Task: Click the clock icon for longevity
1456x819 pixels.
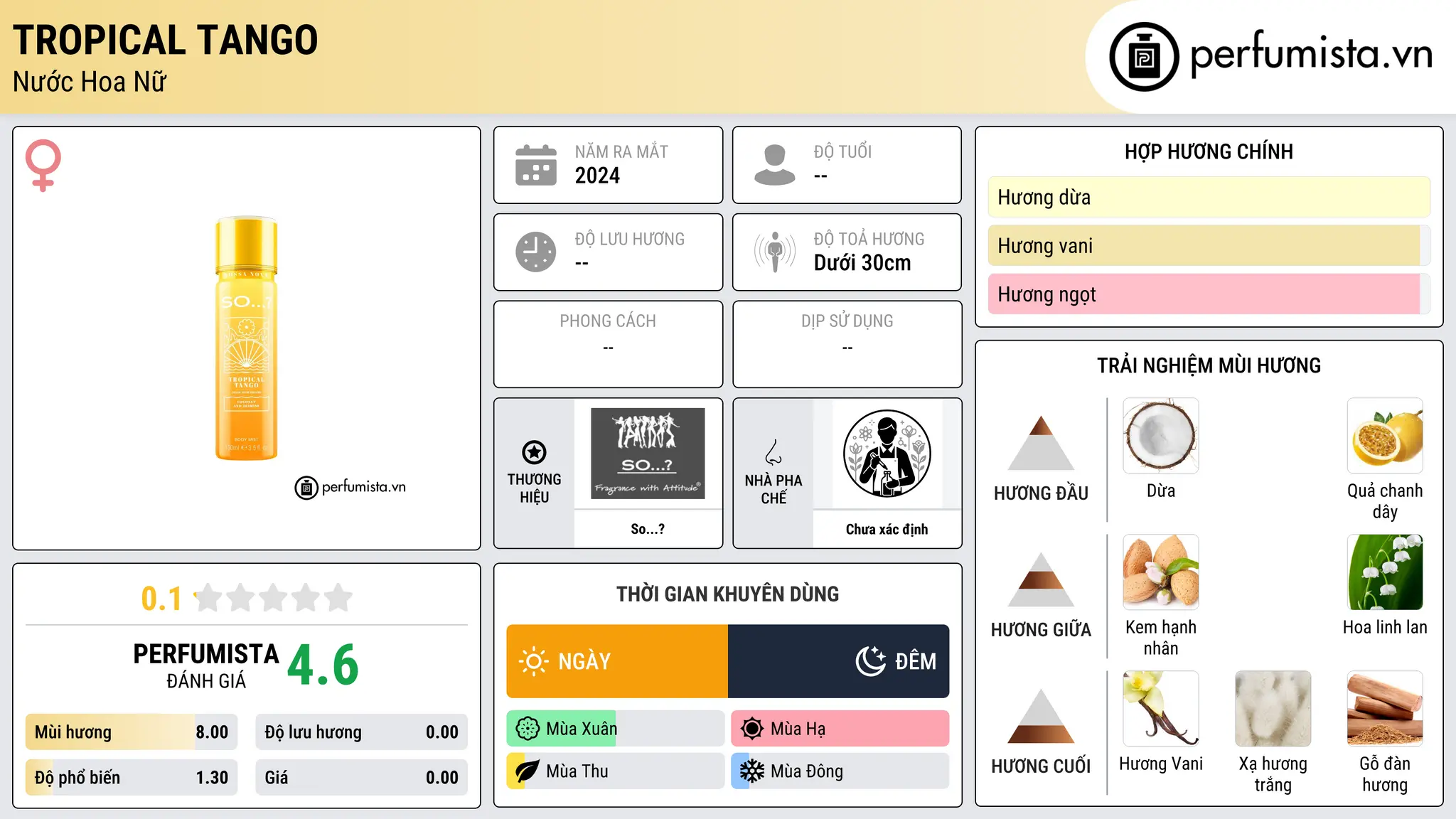Action: [536, 252]
